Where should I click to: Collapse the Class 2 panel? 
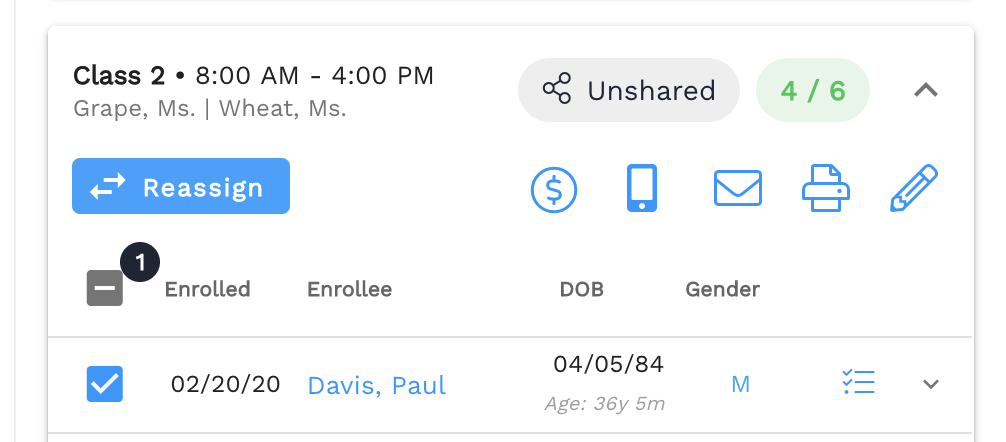tap(926, 90)
